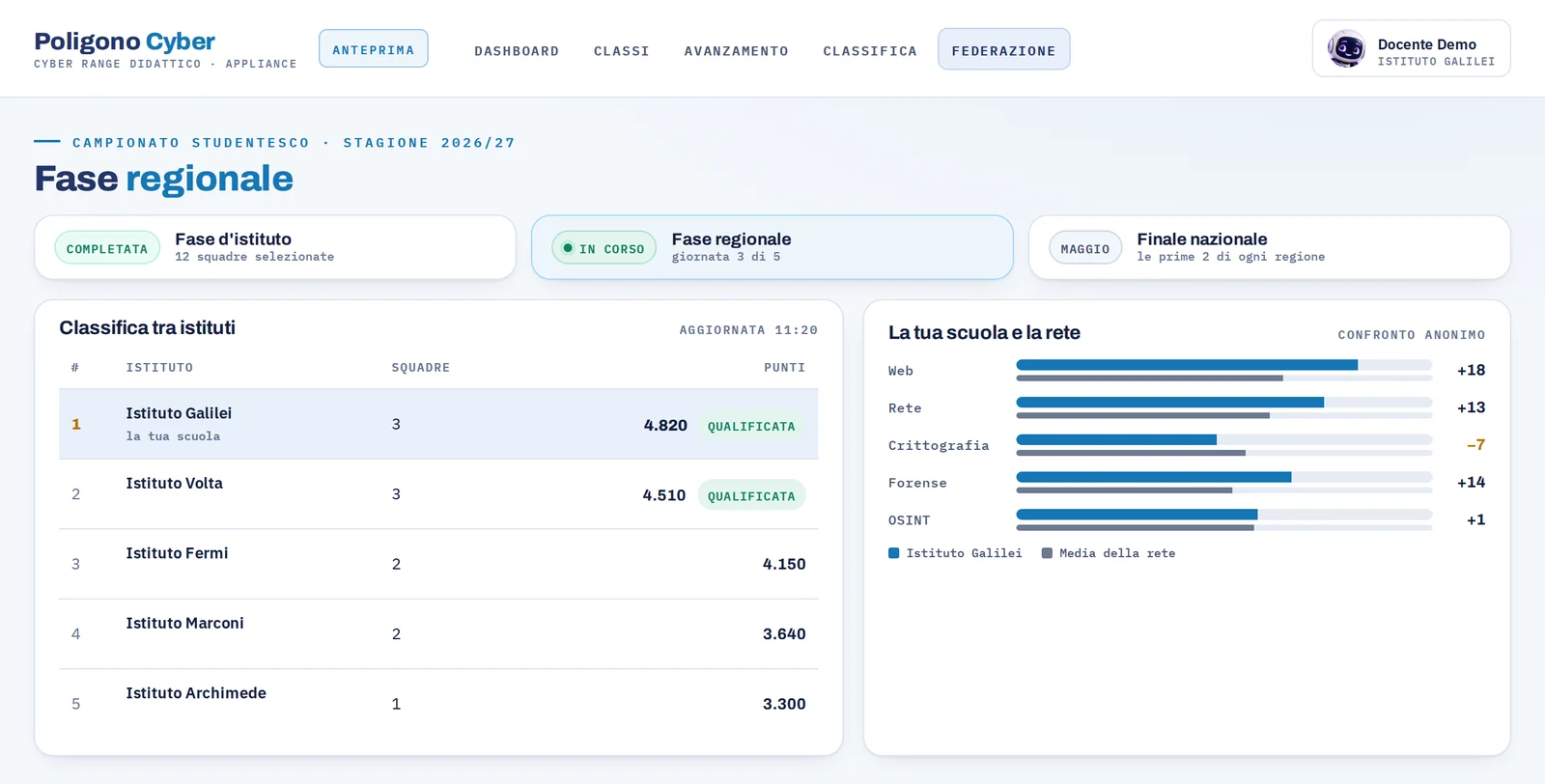Click the Maggio badge
Viewport: 1545px width, 784px height.
[1085, 248]
